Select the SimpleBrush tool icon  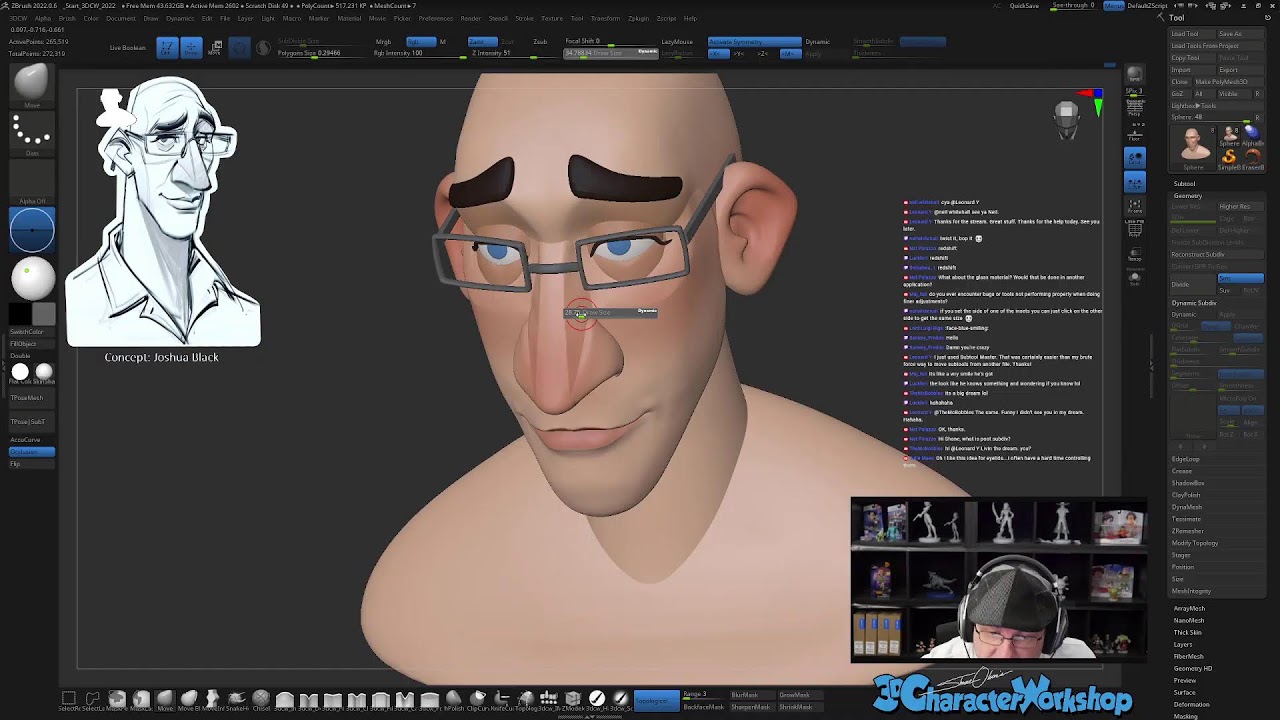(x=1229, y=158)
